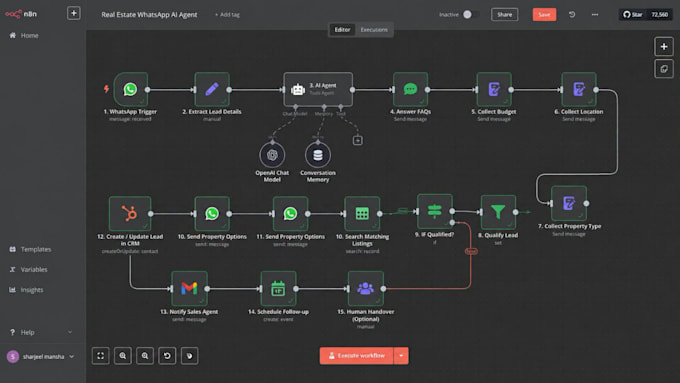Open the Answer FAQs node
Image resolution: width=680 pixels, height=383 pixels.
[x=410, y=89]
